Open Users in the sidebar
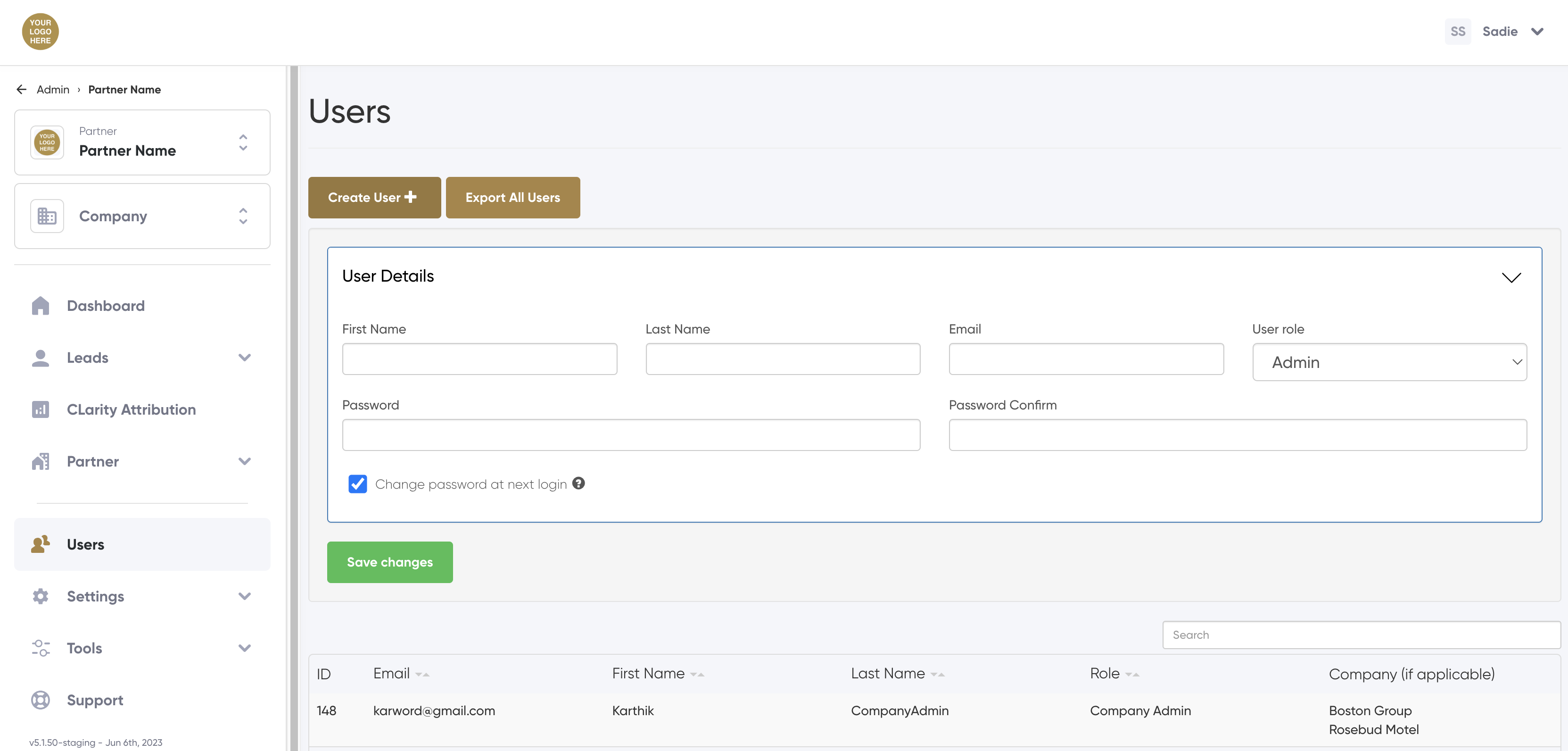 [85, 544]
